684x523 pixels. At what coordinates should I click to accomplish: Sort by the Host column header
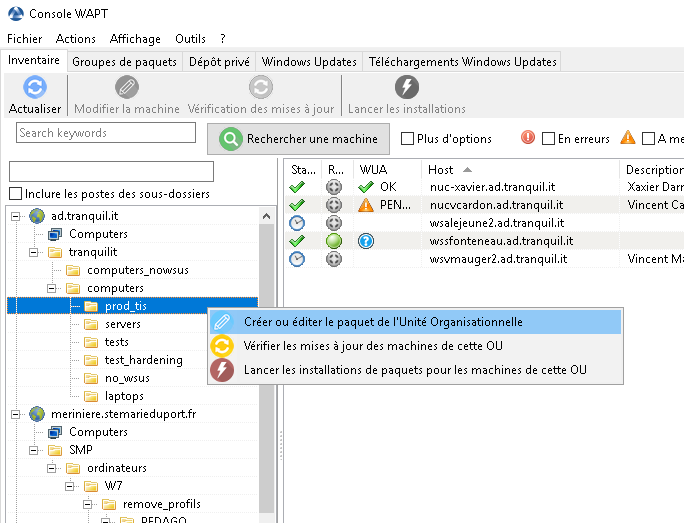click(520, 170)
